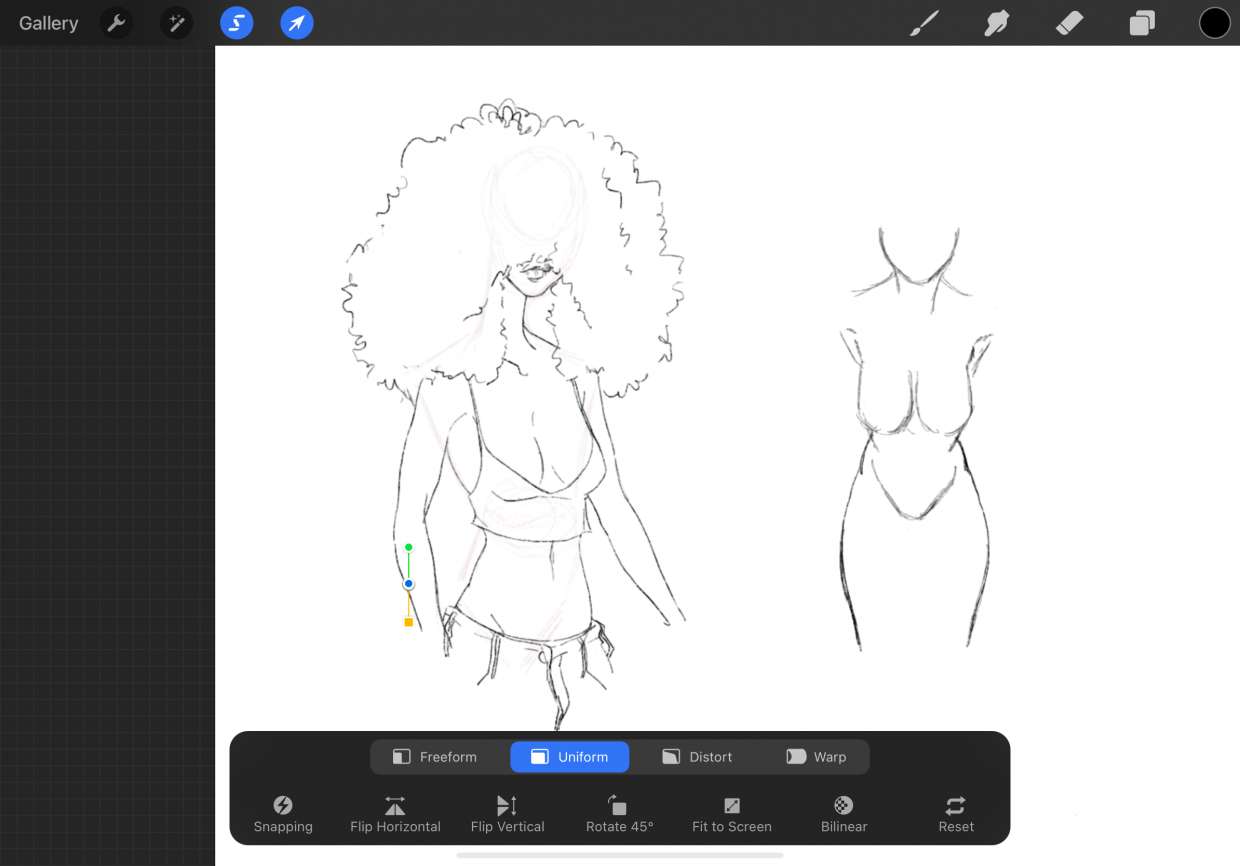Tap the Selection tool icon

pyautogui.click(x=237, y=23)
